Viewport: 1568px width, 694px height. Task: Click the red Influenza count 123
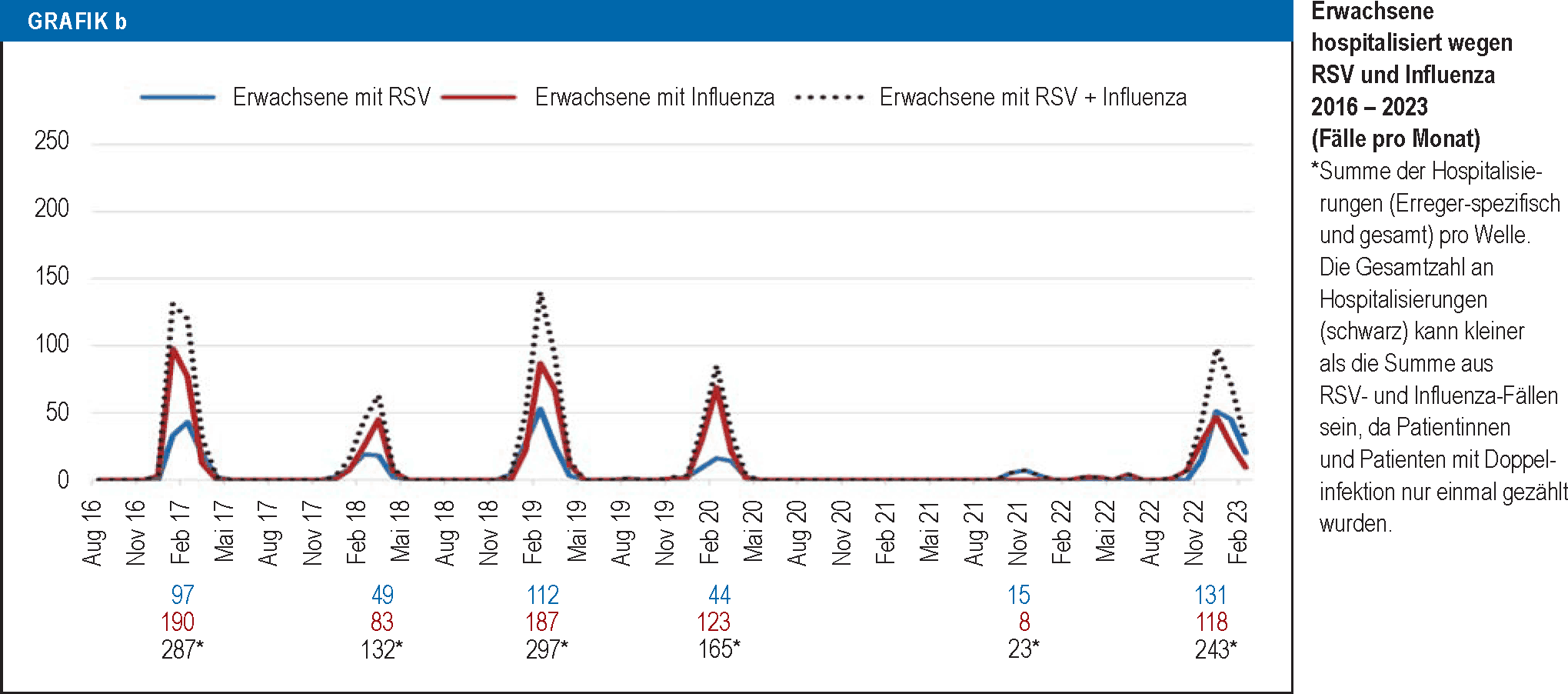714,622
